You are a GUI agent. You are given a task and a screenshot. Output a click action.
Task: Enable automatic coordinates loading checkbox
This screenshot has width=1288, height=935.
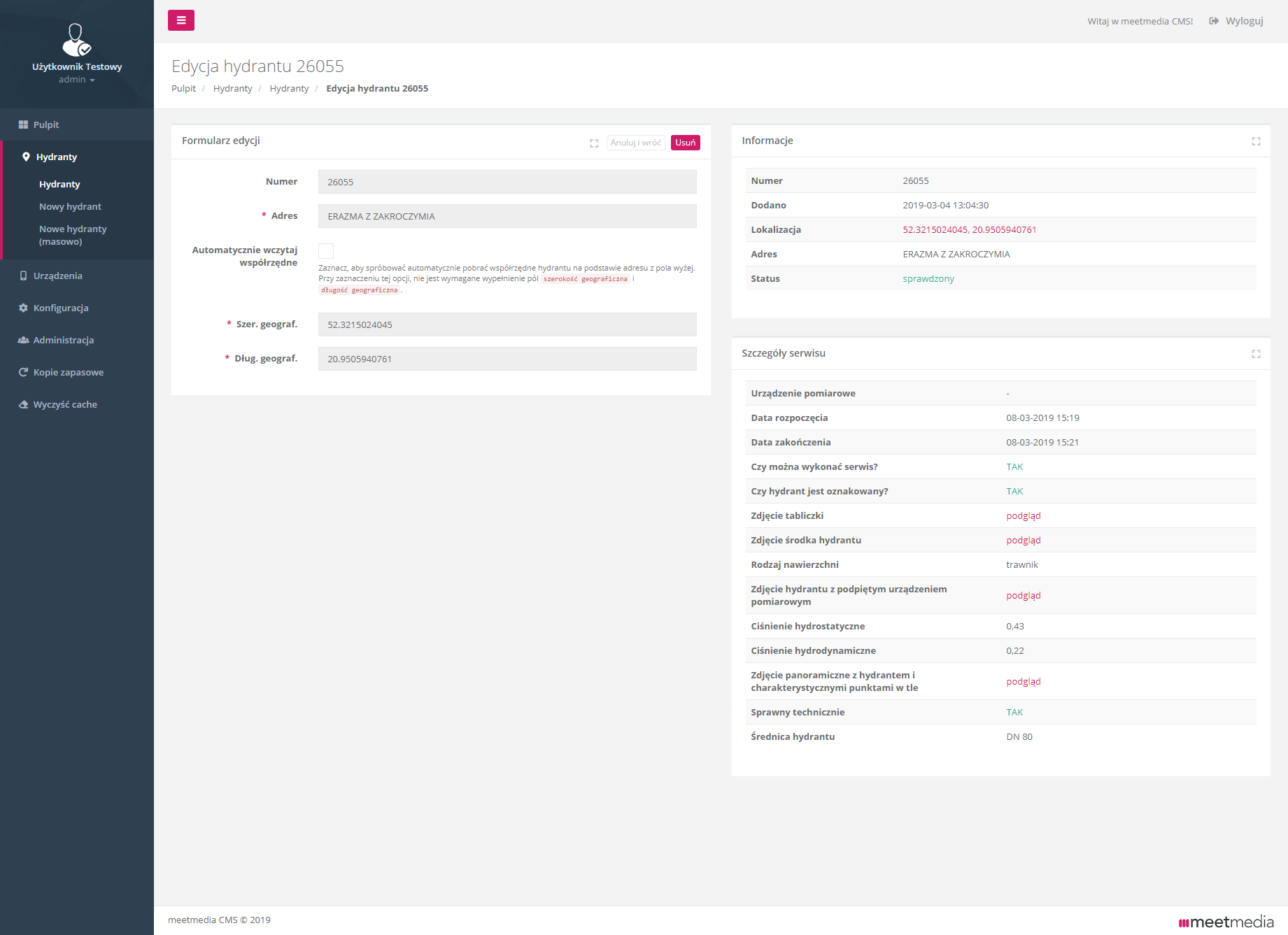coord(326,251)
